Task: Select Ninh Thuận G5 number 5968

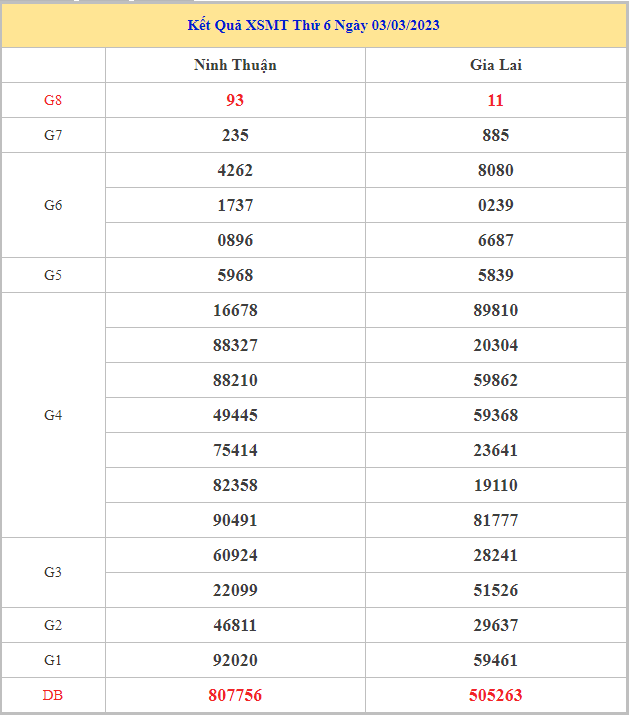Action: click(235, 275)
